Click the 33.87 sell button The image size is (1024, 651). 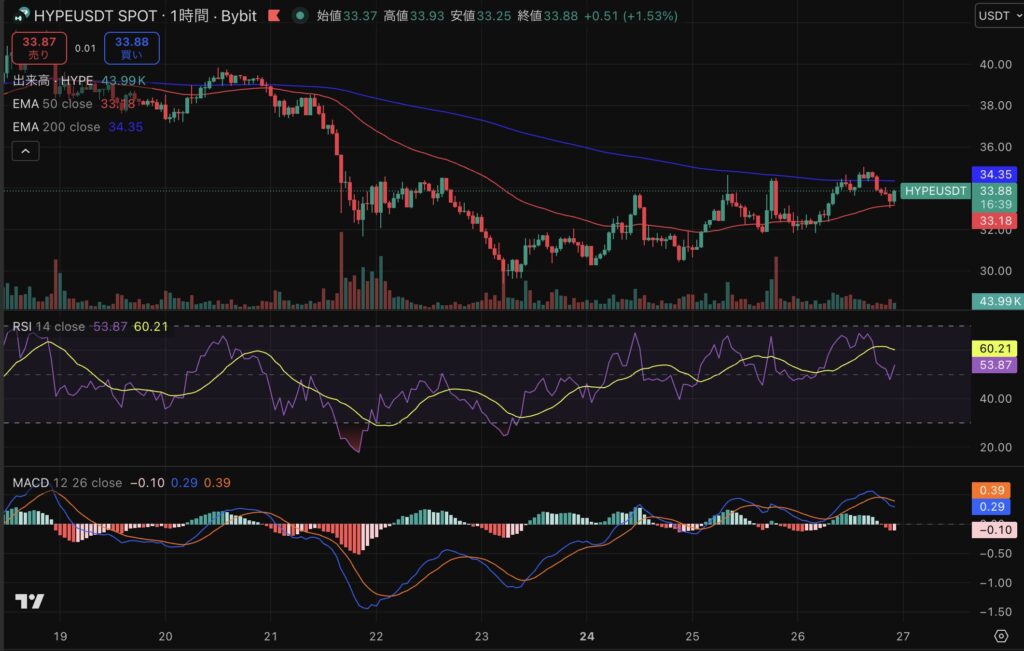[38, 47]
